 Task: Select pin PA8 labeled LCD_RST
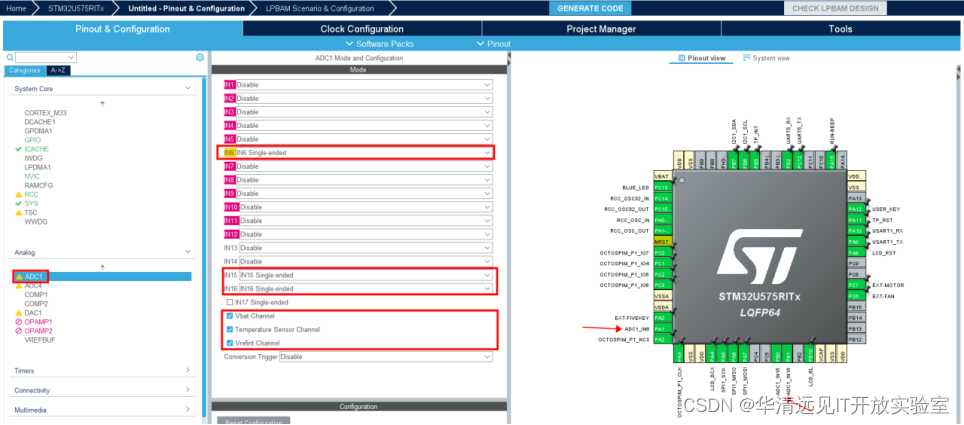(855, 253)
